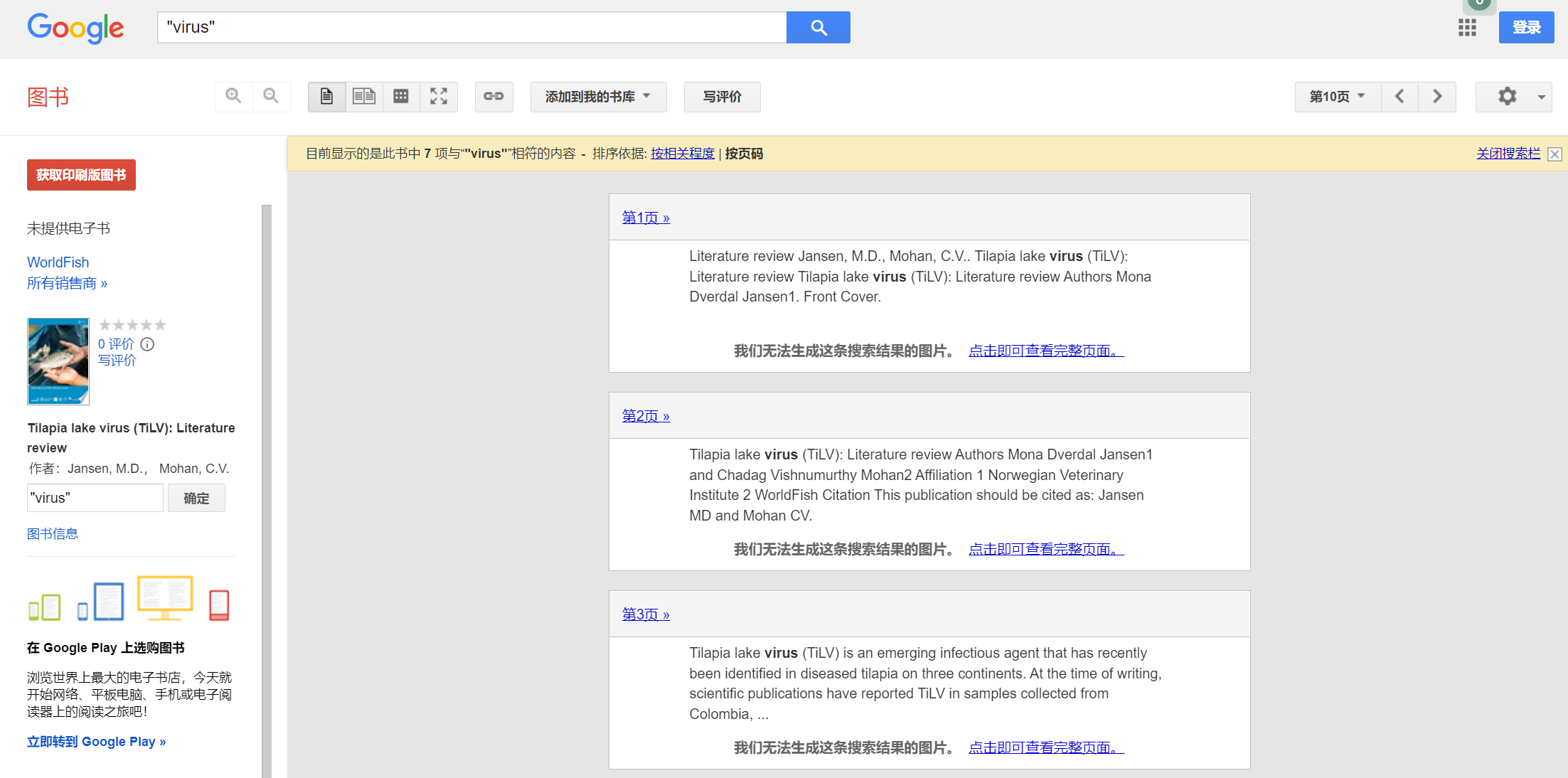Click the Google Play devices image
The width and height of the screenshot is (1568, 778).
pos(129,599)
